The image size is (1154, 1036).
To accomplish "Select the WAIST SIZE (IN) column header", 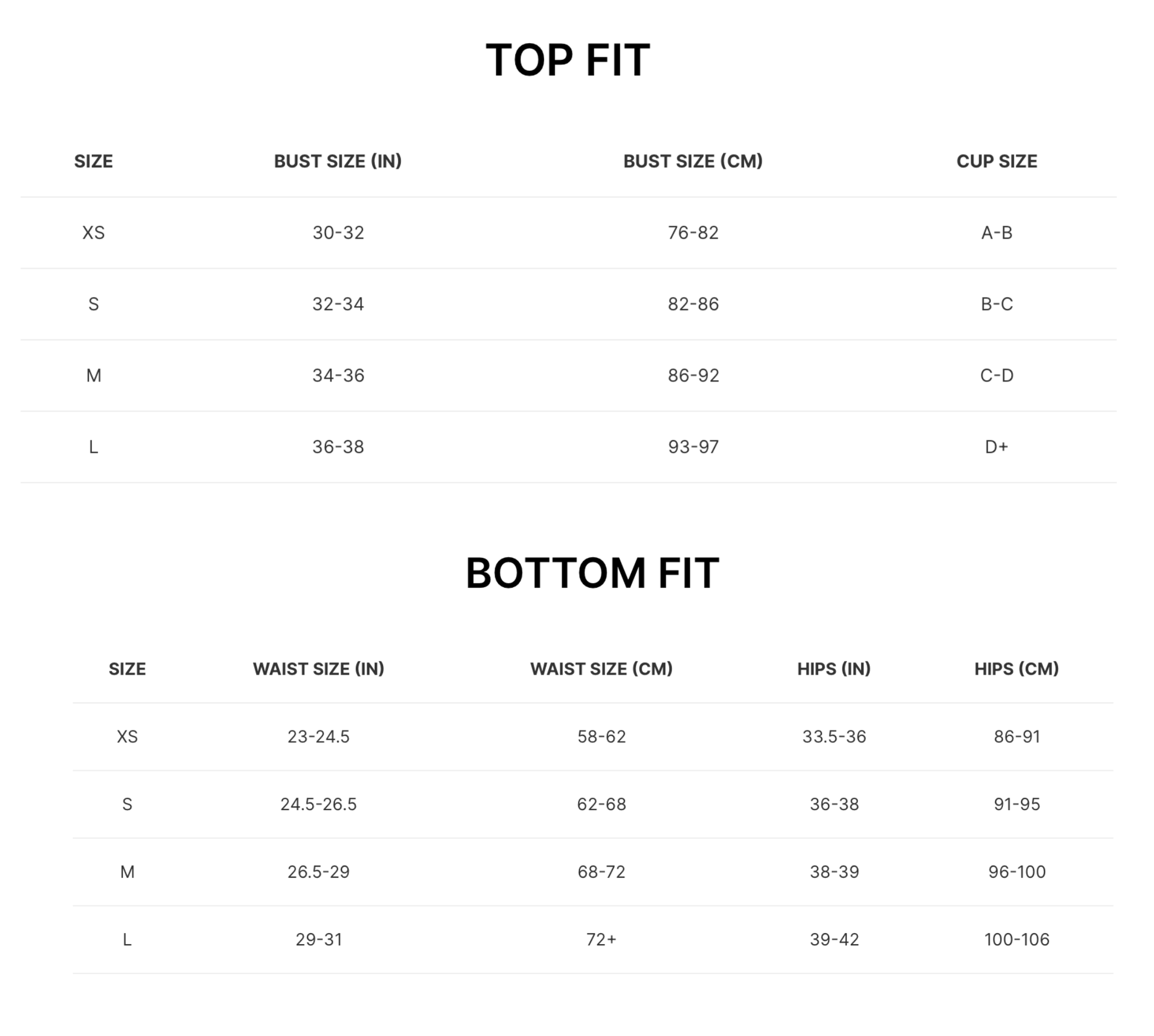I will [318, 669].
